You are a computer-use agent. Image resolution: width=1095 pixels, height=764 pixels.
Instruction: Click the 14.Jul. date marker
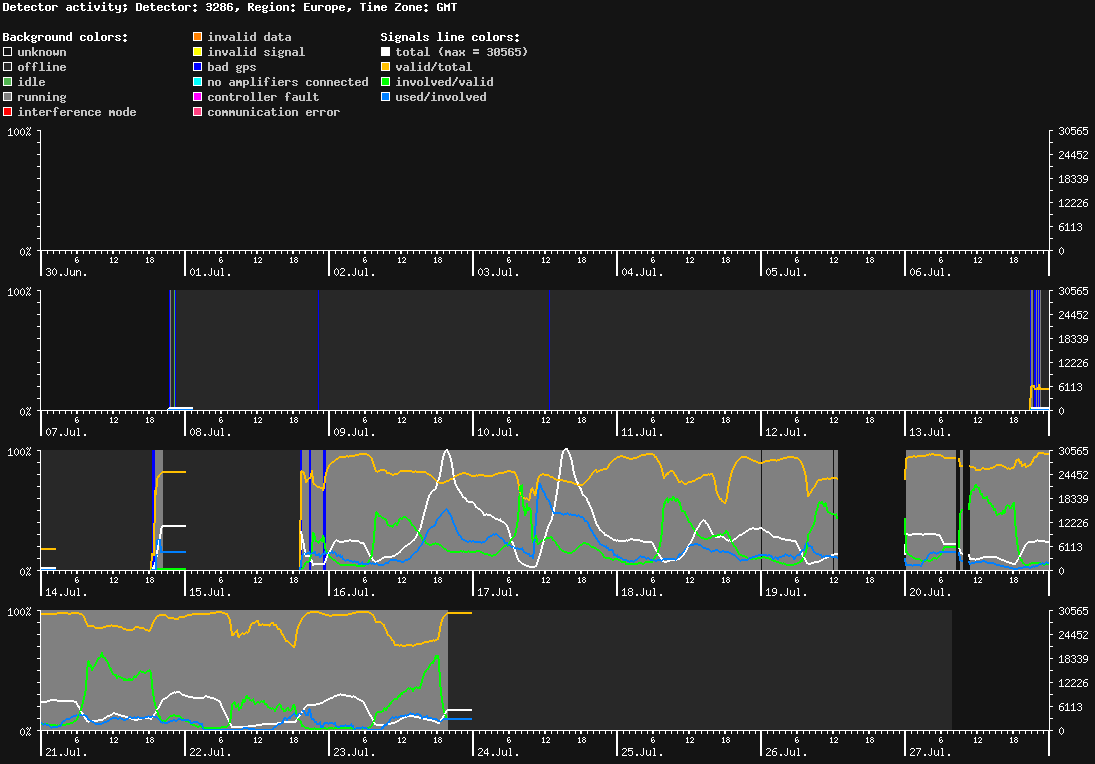click(x=66, y=592)
